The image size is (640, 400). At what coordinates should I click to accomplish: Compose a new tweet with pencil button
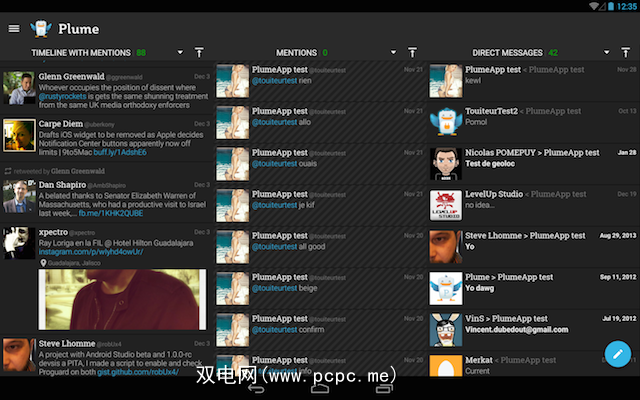point(618,354)
